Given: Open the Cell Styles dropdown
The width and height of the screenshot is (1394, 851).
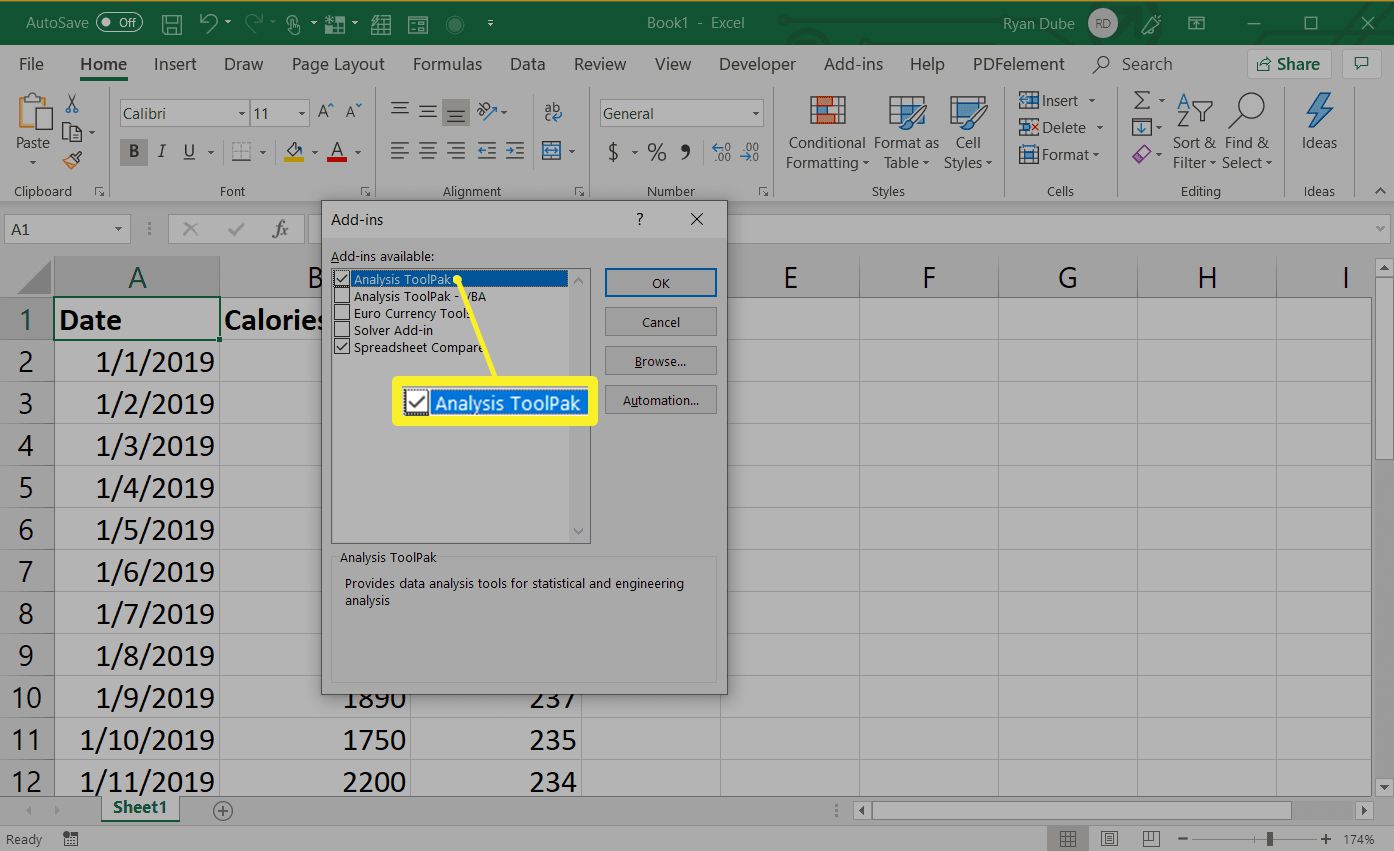Looking at the screenshot, I should tap(968, 134).
